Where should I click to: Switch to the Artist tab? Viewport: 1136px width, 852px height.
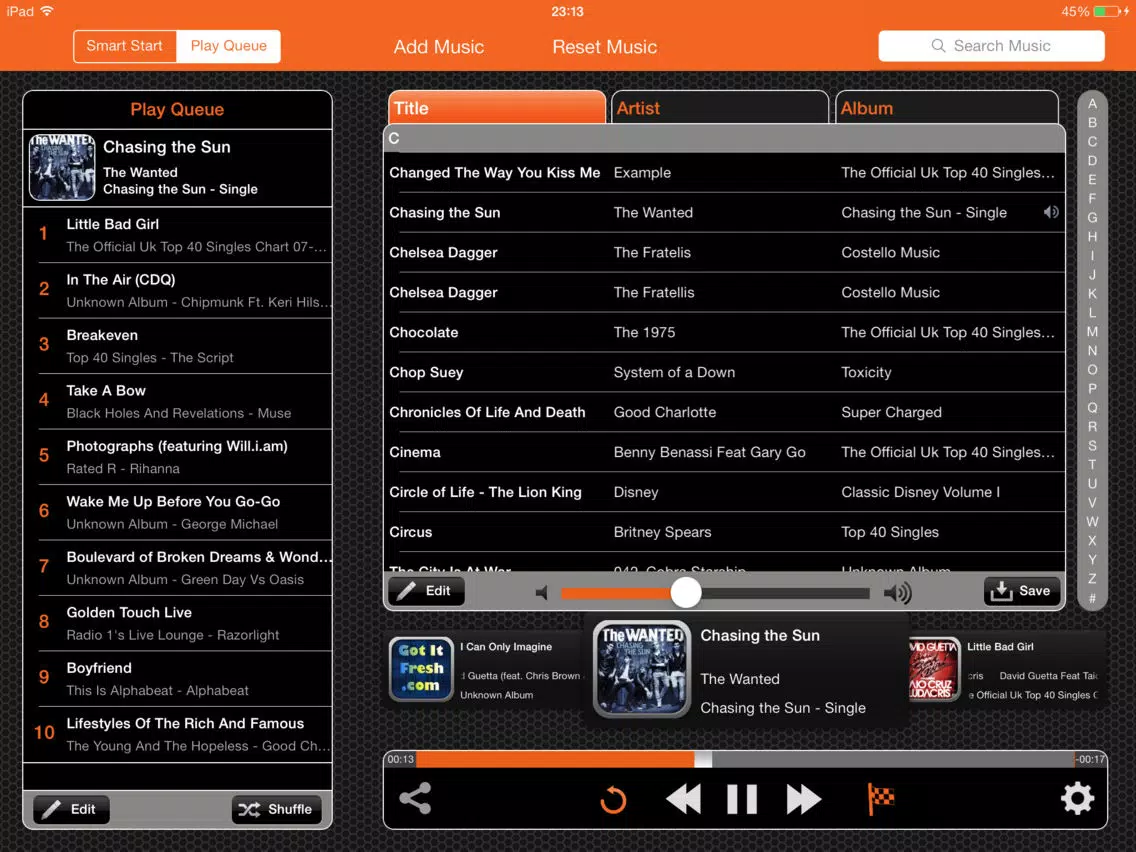pos(719,108)
